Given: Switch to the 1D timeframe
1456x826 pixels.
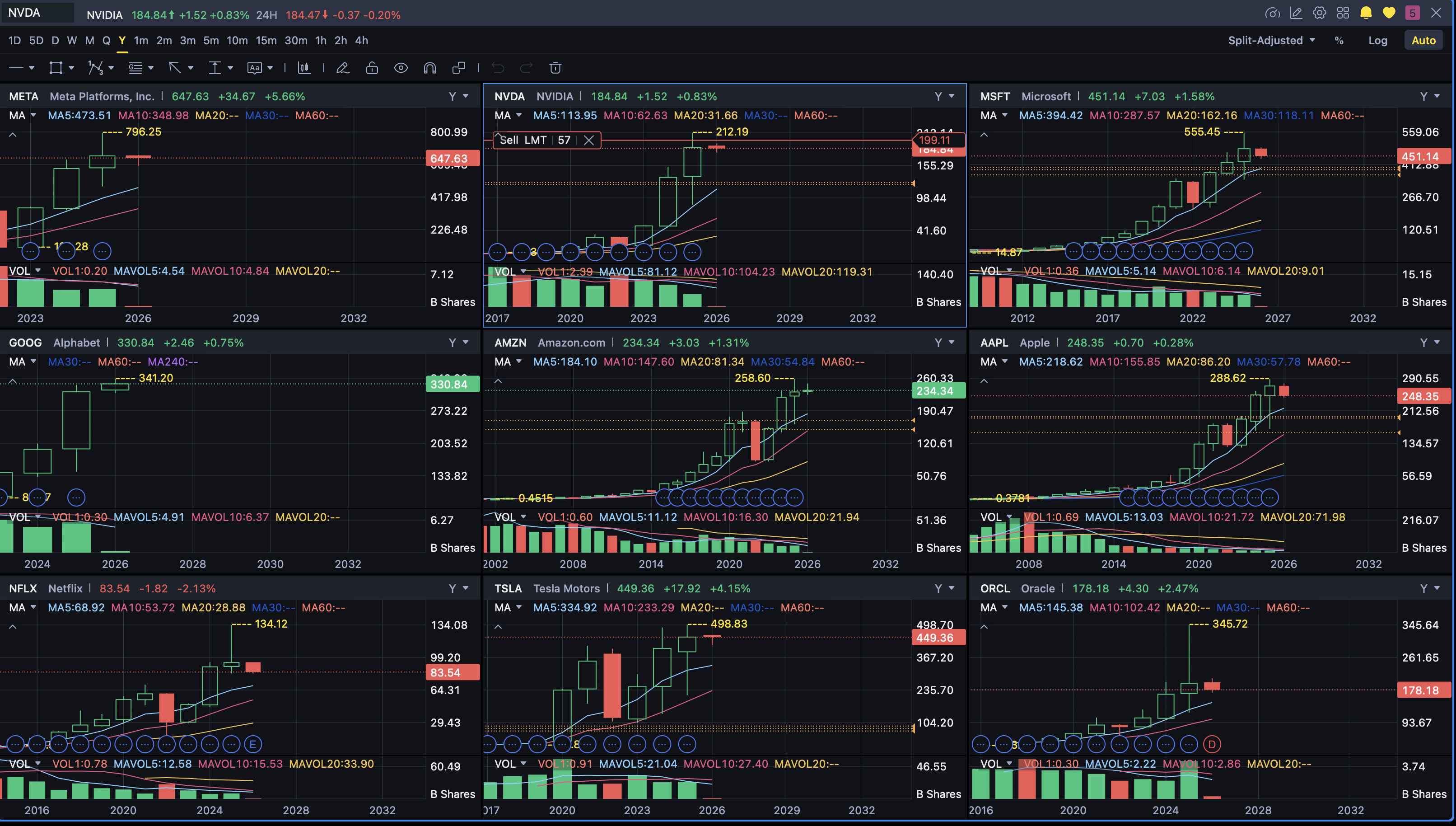Looking at the screenshot, I should click(x=15, y=40).
